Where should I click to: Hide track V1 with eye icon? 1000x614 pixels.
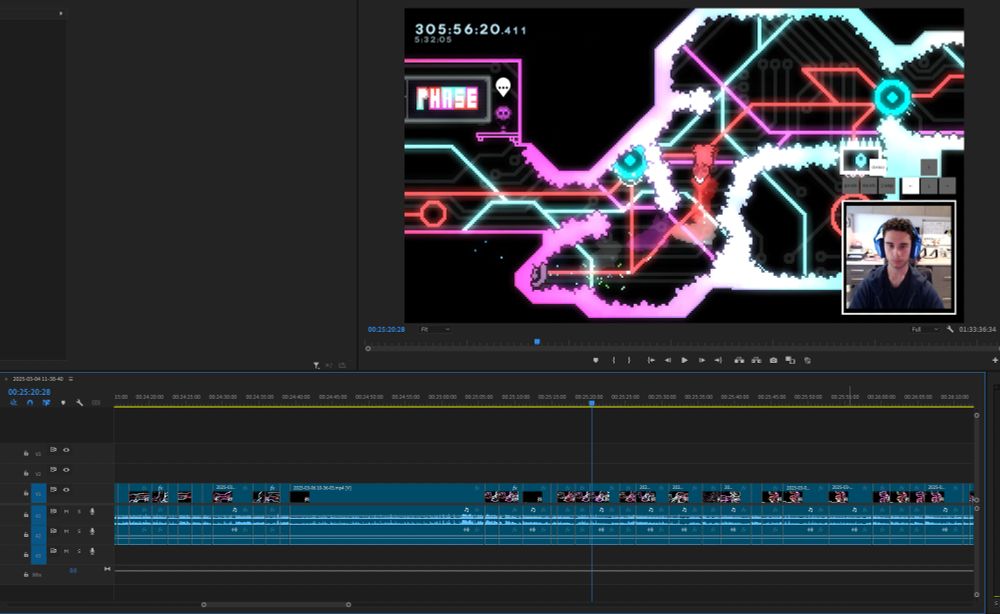click(x=66, y=490)
